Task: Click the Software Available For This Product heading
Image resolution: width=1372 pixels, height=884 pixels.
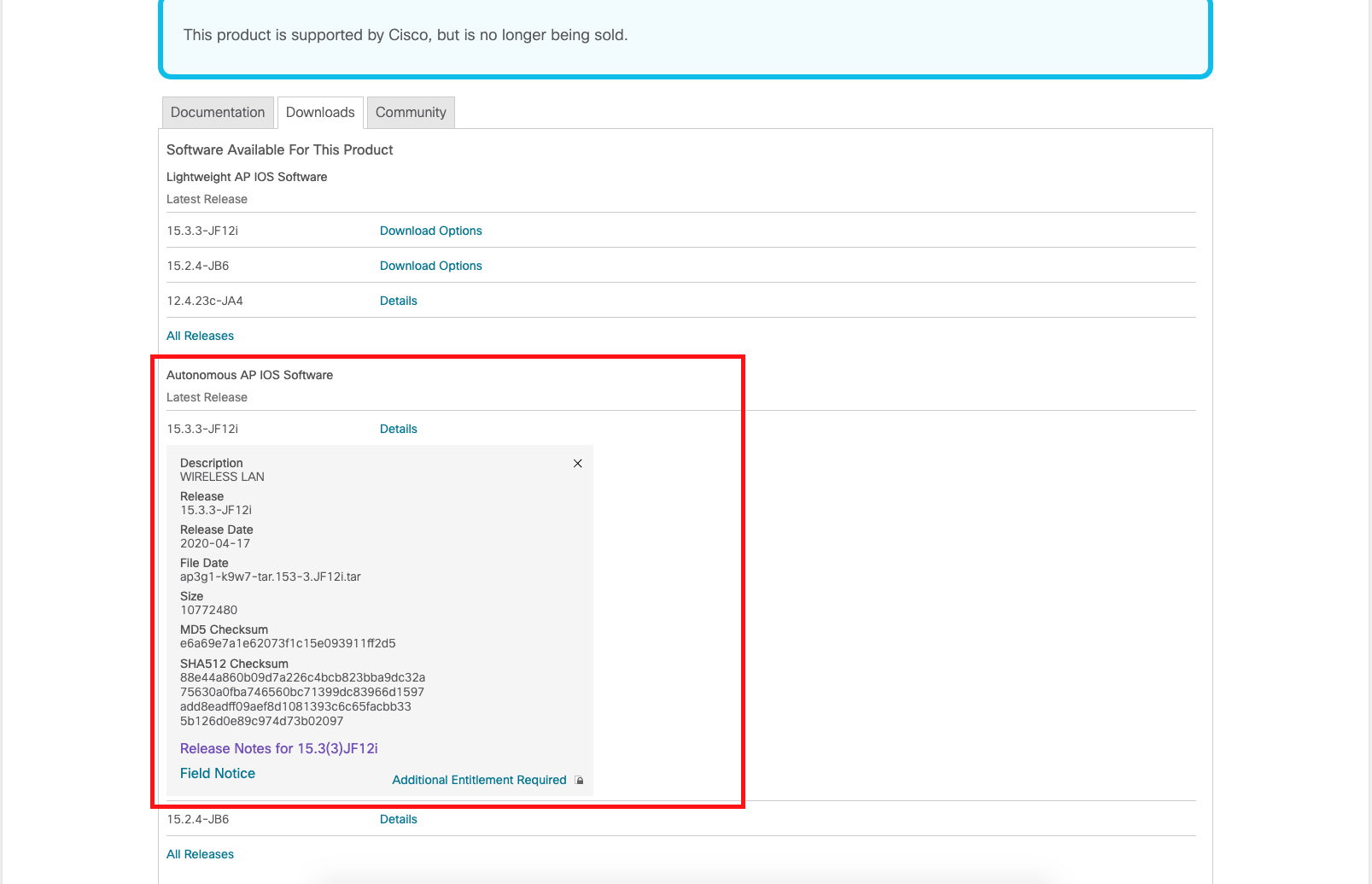Action: click(x=279, y=149)
